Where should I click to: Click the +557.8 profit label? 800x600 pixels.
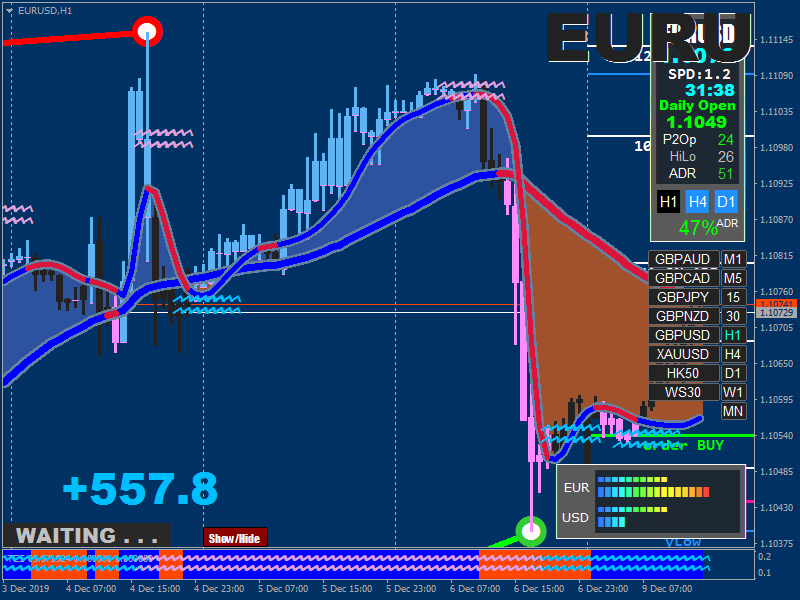click(x=140, y=488)
